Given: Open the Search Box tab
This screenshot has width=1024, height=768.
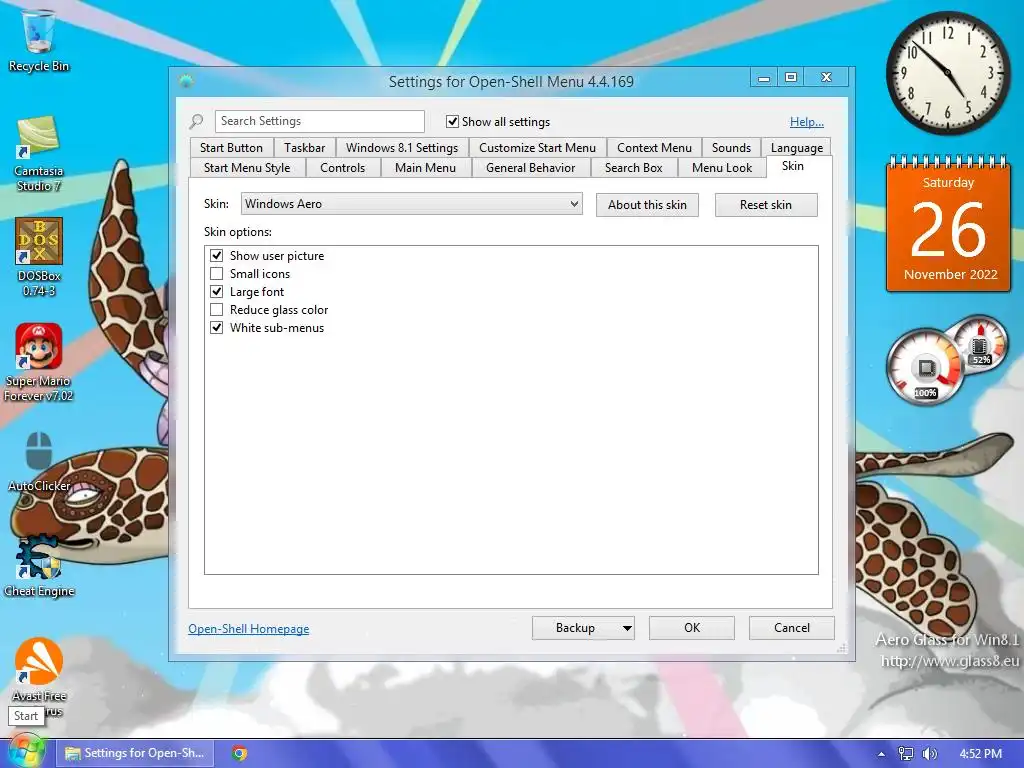Looking at the screenshot, I should (x=633, y=168).
